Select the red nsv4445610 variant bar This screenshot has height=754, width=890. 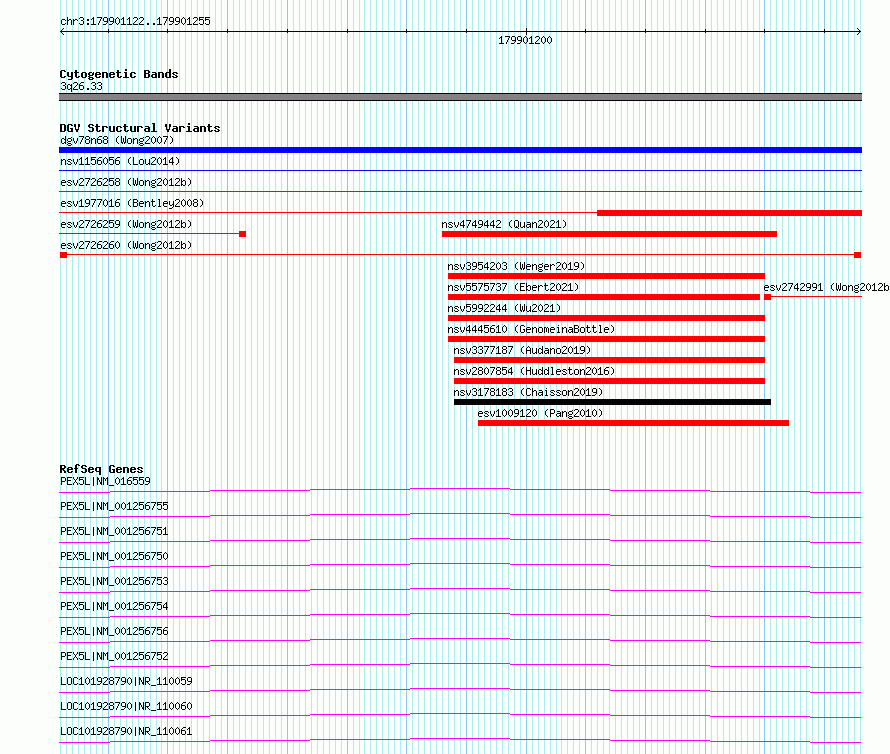coord(606,339)
